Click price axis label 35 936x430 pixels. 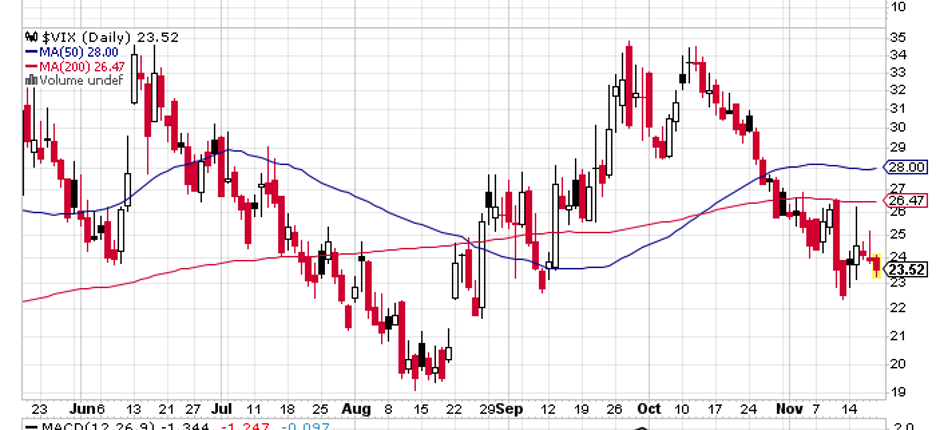pyautogui.click(x=898, y=38)
